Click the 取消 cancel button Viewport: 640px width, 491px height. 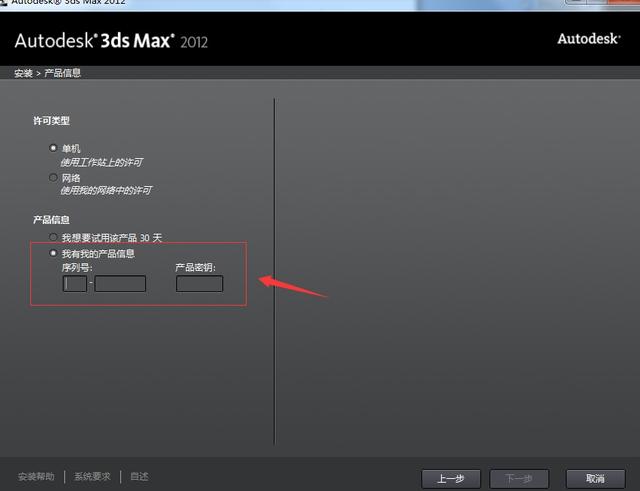pos(596,479)
